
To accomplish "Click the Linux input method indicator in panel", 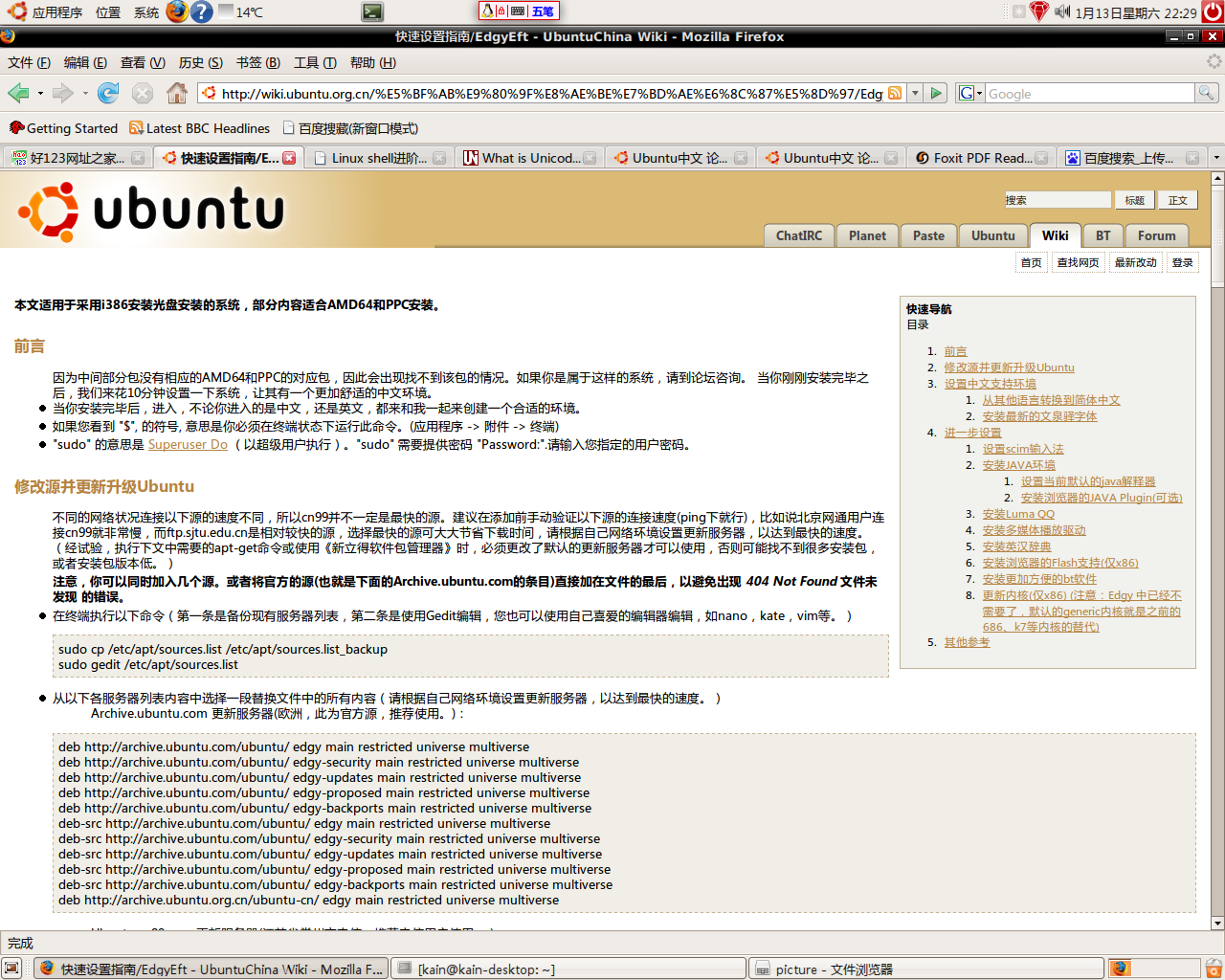I will (x=519, y=11).
